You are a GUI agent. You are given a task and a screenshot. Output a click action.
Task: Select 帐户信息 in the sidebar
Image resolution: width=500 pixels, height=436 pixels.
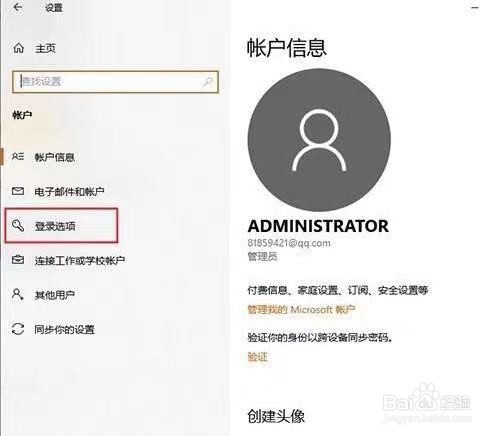[55, 157]
